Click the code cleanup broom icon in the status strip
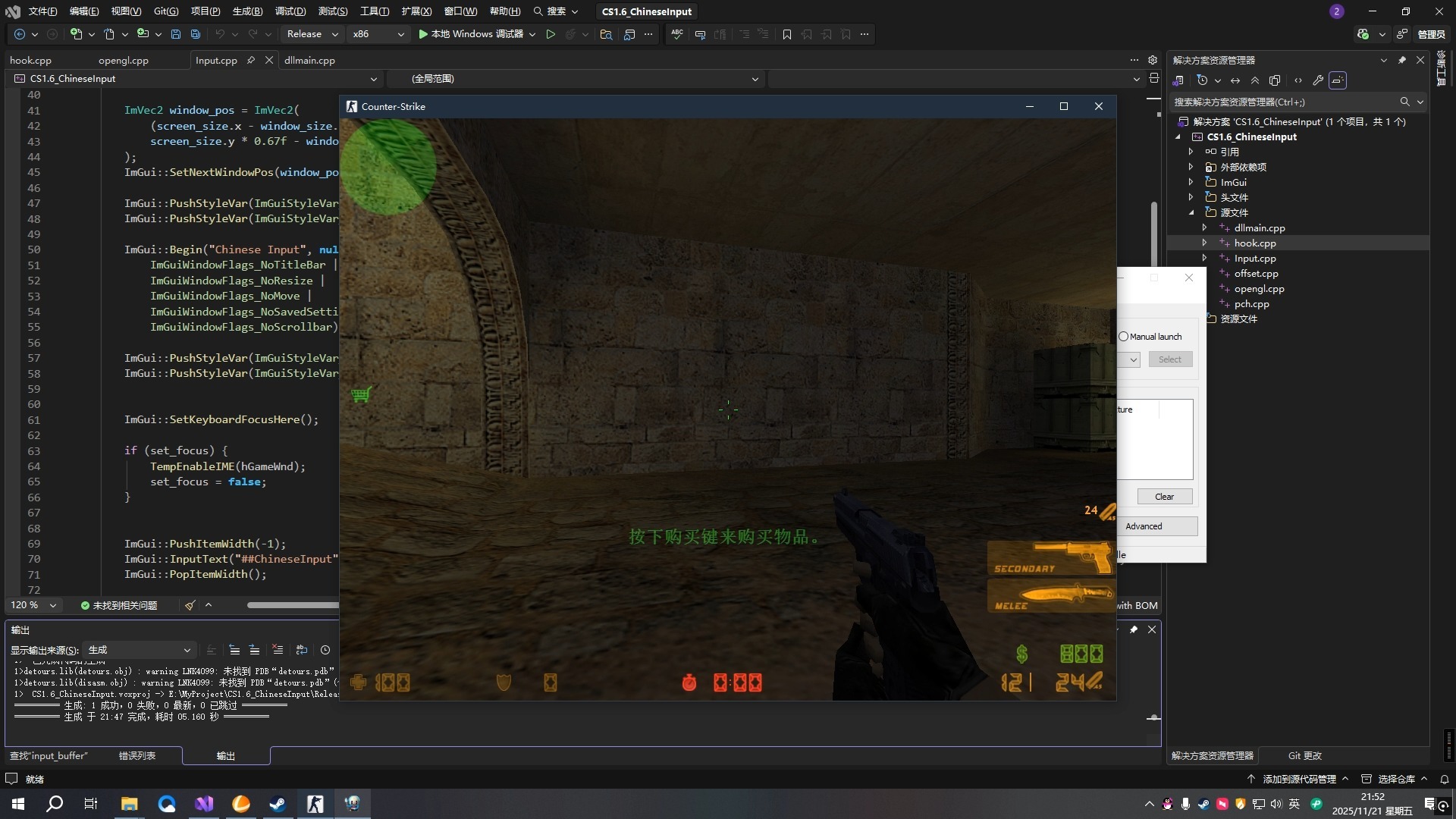Viewport: 1456px width, 819px height. tap(190, 605)
